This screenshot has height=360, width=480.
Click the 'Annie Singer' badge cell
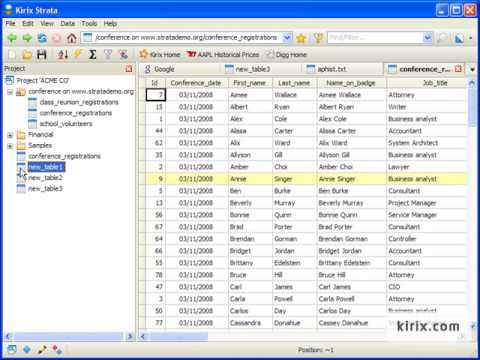pyautogui.click(x=351, y=179)
